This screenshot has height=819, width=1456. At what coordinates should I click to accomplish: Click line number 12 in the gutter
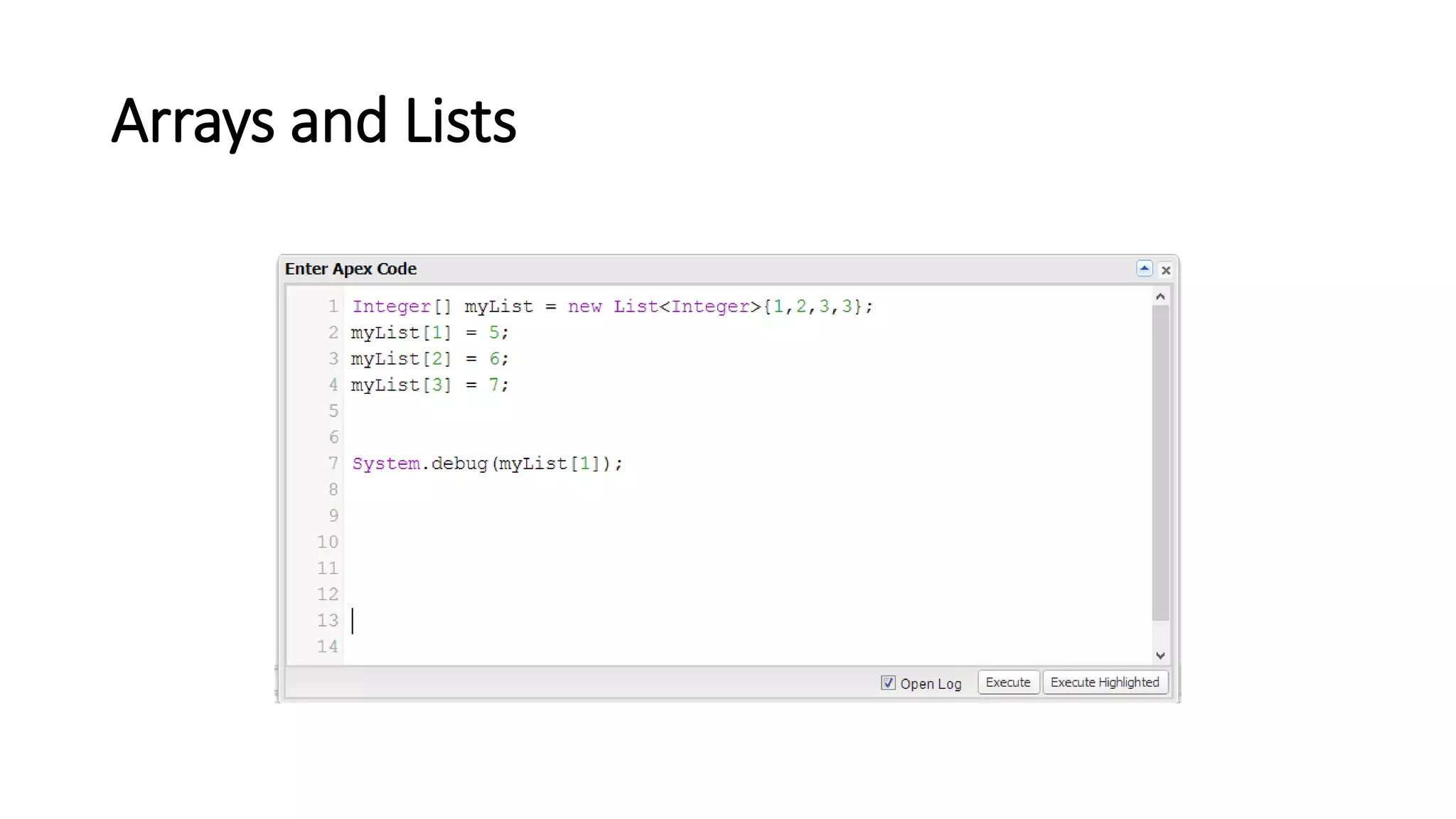click(328, 594)
